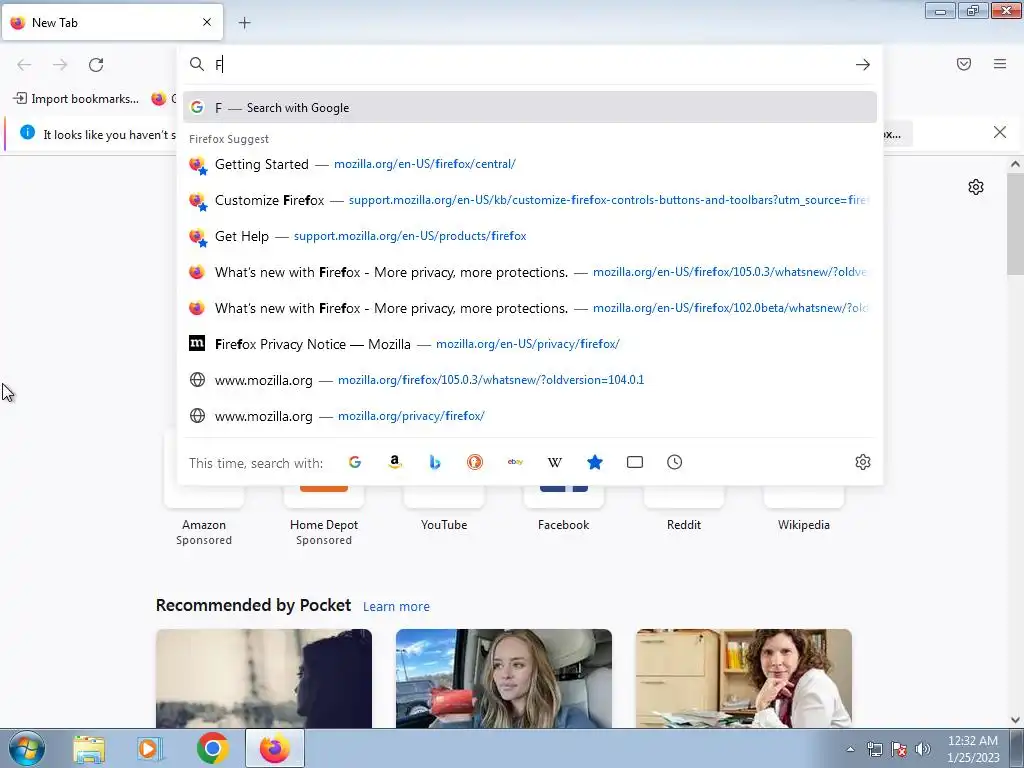
Task: Click the page vertical scrollbar thumb
Action: coord(1015,223)
